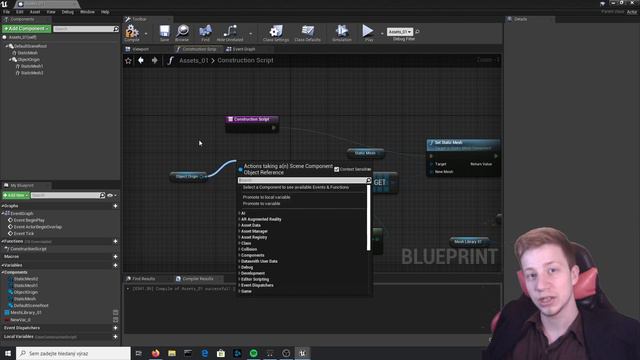640x360 pixels.
Task: Toggle the My Blueprint eye view options
Action: 110,196
